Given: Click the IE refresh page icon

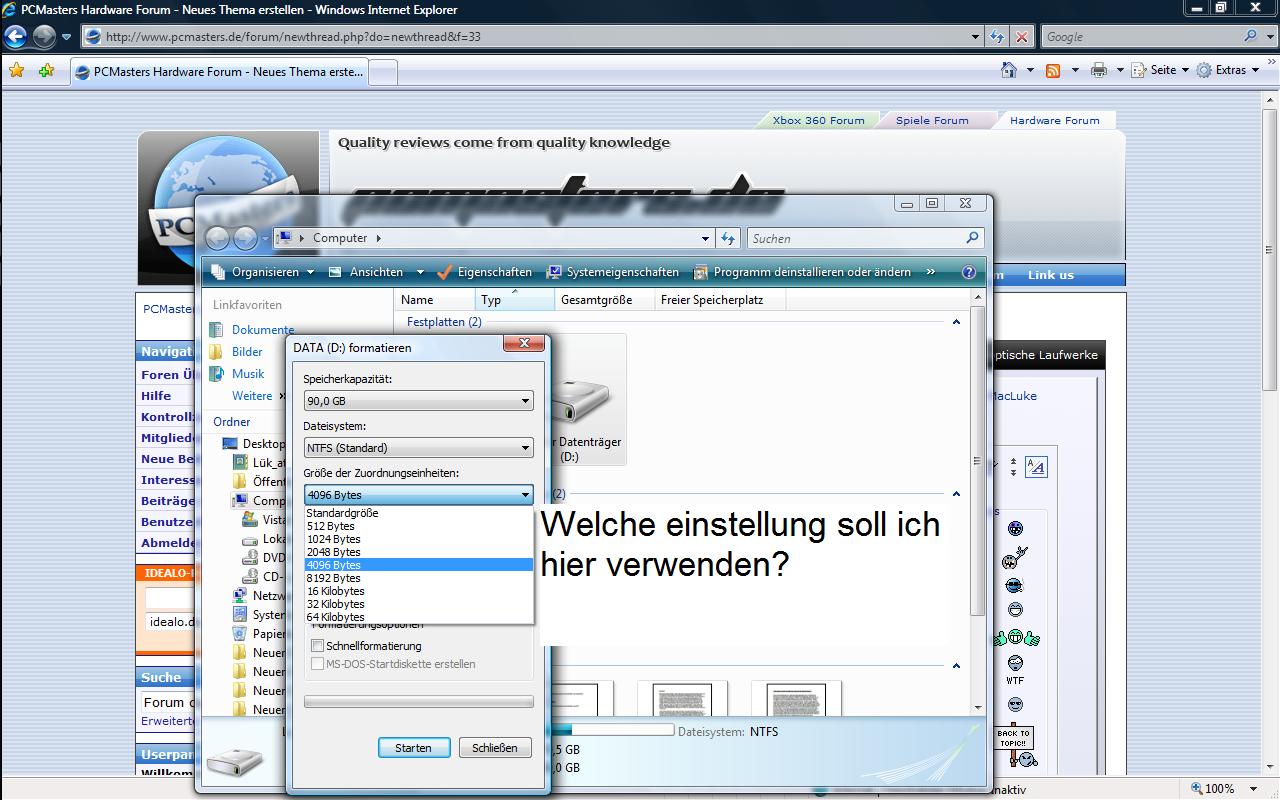Looking at the screenshot, I should (x=997, y=37).
